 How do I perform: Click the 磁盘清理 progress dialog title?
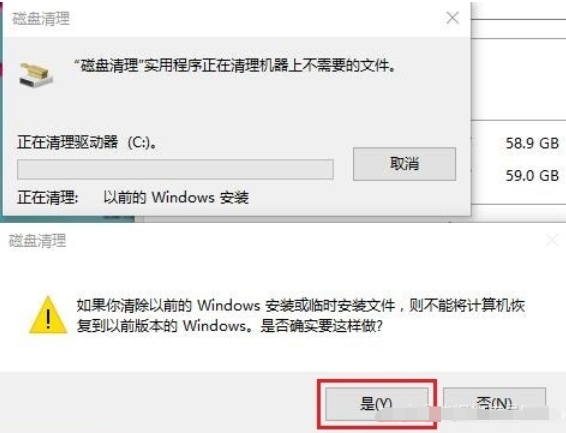(x=41, y=19)
